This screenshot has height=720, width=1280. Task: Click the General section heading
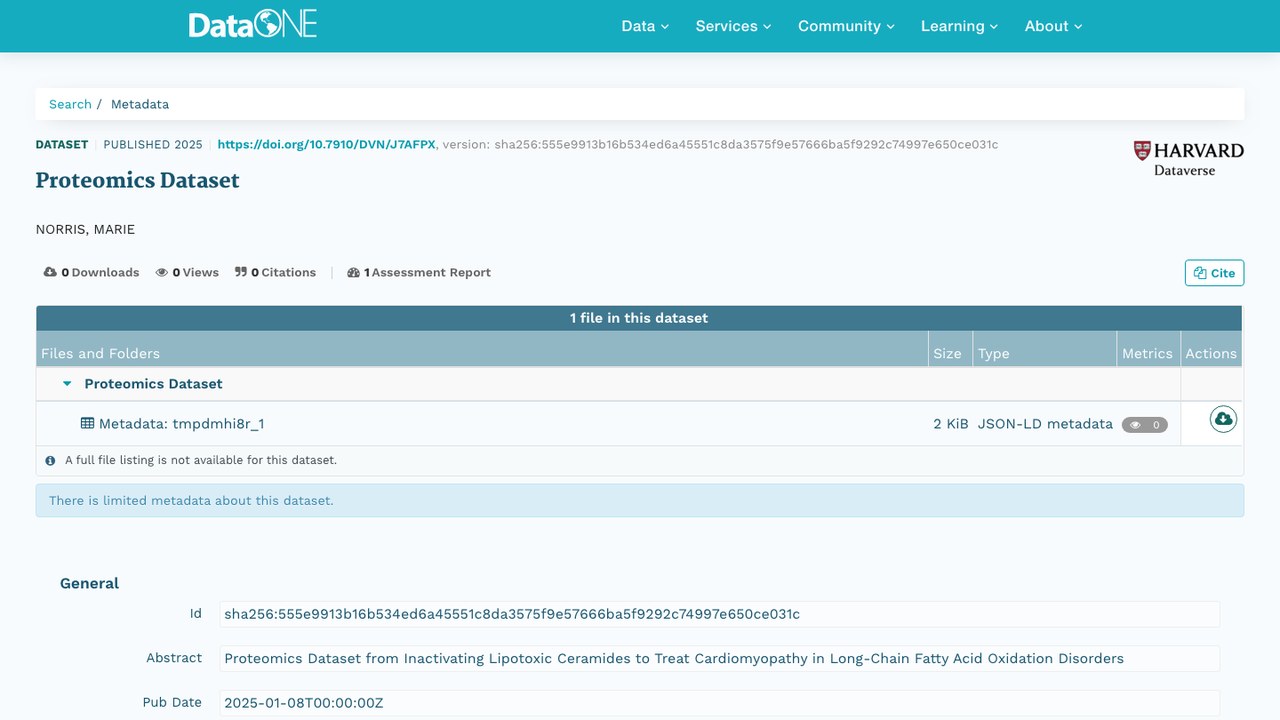(x=89, y=583)
